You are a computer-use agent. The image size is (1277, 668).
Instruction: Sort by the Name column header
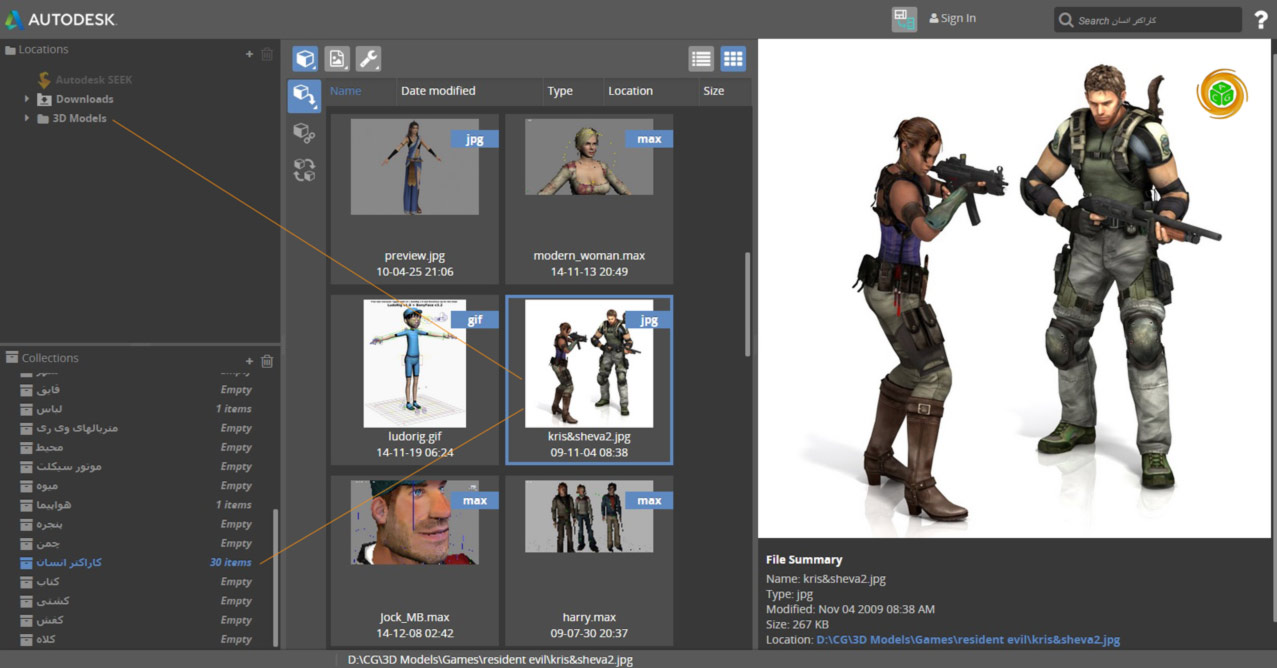tap(345, 91)
